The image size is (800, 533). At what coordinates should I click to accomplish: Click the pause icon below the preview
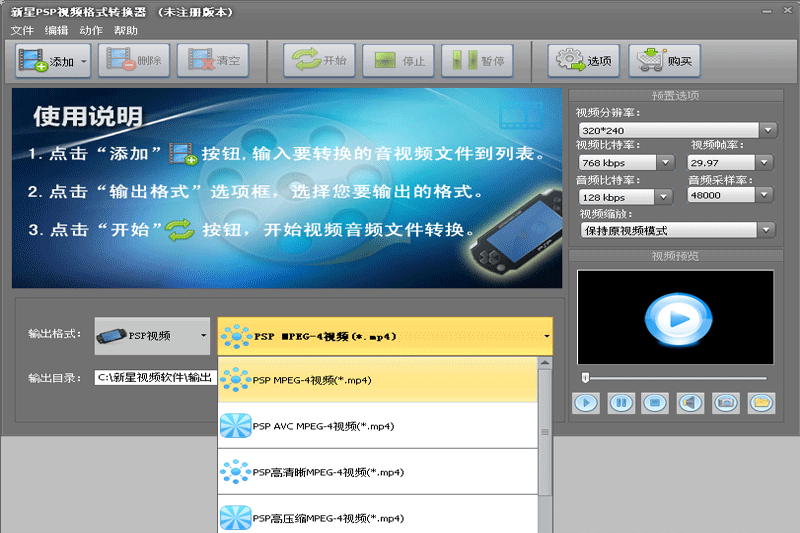(x=621, y=403)
